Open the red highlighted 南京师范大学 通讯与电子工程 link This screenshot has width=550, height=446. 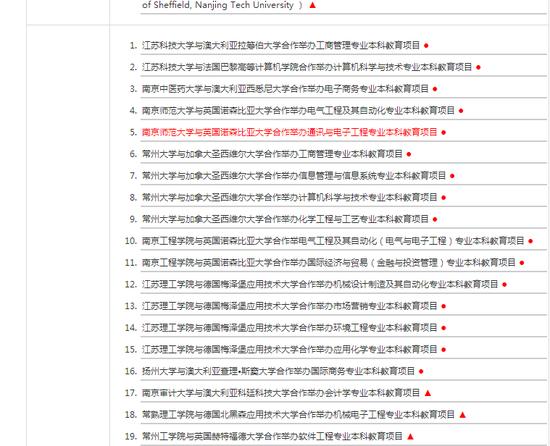[x=289, y=132]
